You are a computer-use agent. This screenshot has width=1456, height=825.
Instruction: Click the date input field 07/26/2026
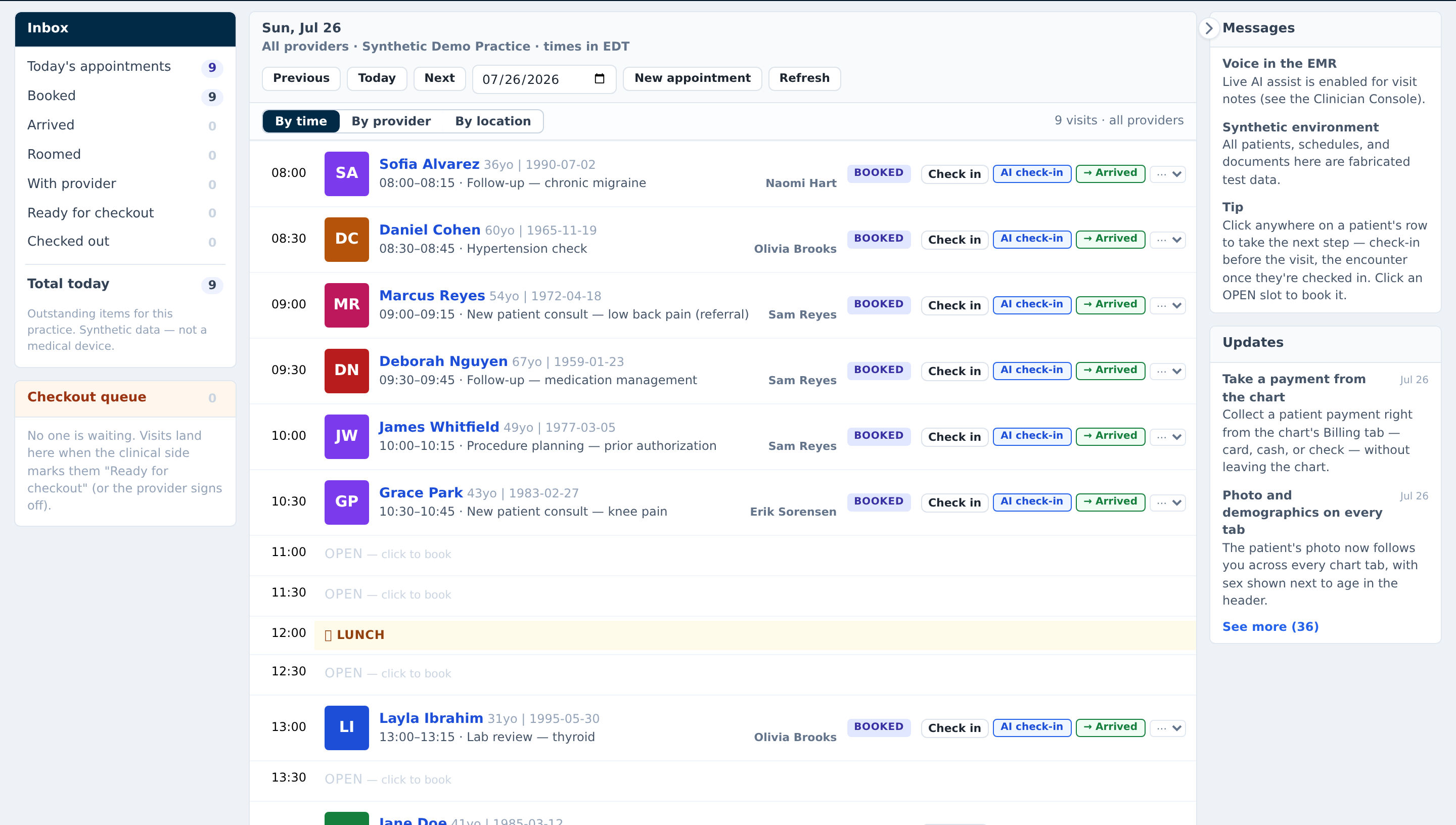[x=544, y=79]
